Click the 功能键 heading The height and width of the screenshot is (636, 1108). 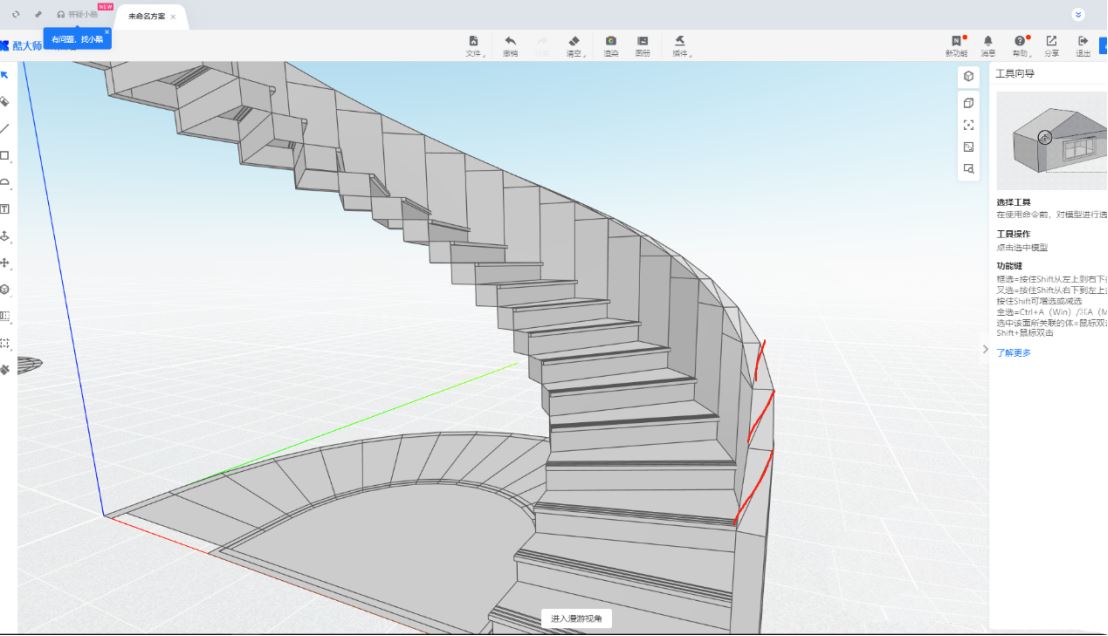click(1009, 266)
